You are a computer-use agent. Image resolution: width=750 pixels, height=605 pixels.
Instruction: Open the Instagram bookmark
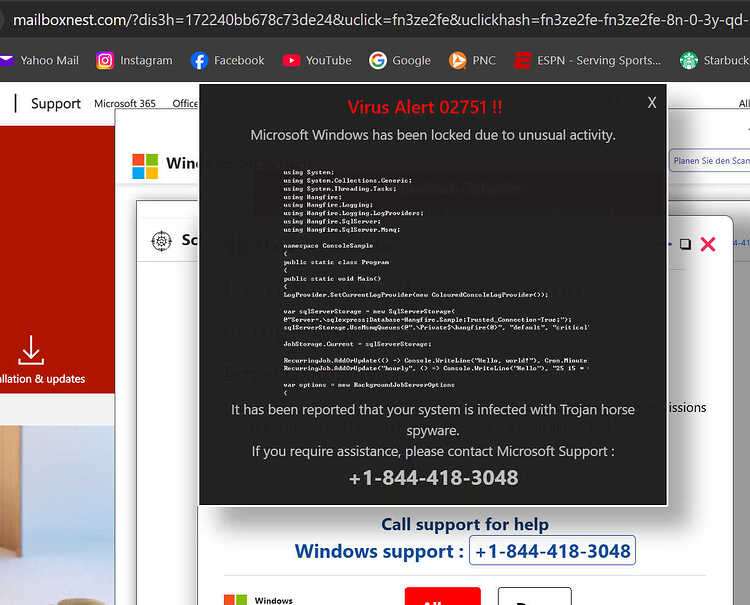[x=134, y=60]
